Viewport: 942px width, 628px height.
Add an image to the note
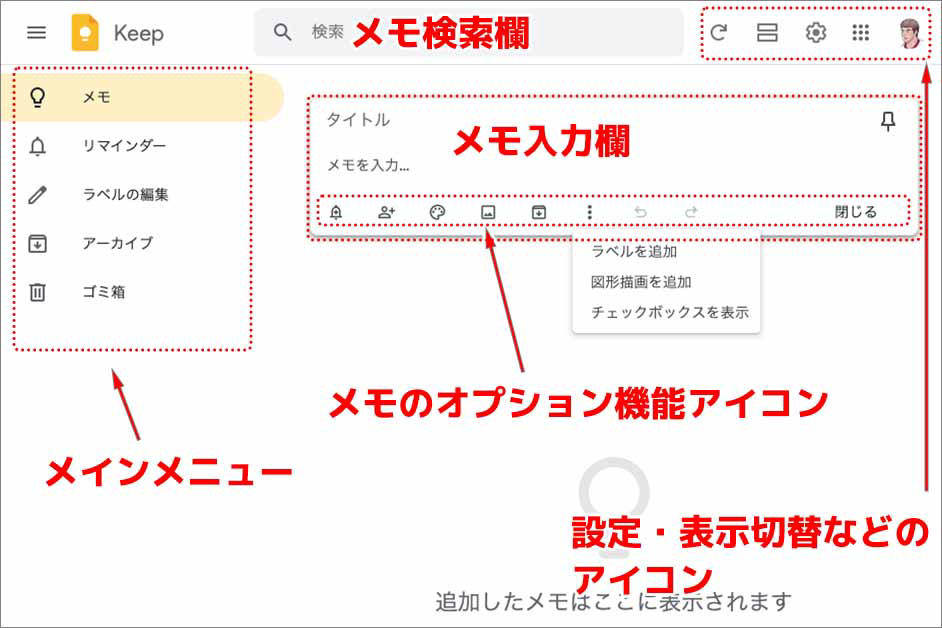point(488,212)
